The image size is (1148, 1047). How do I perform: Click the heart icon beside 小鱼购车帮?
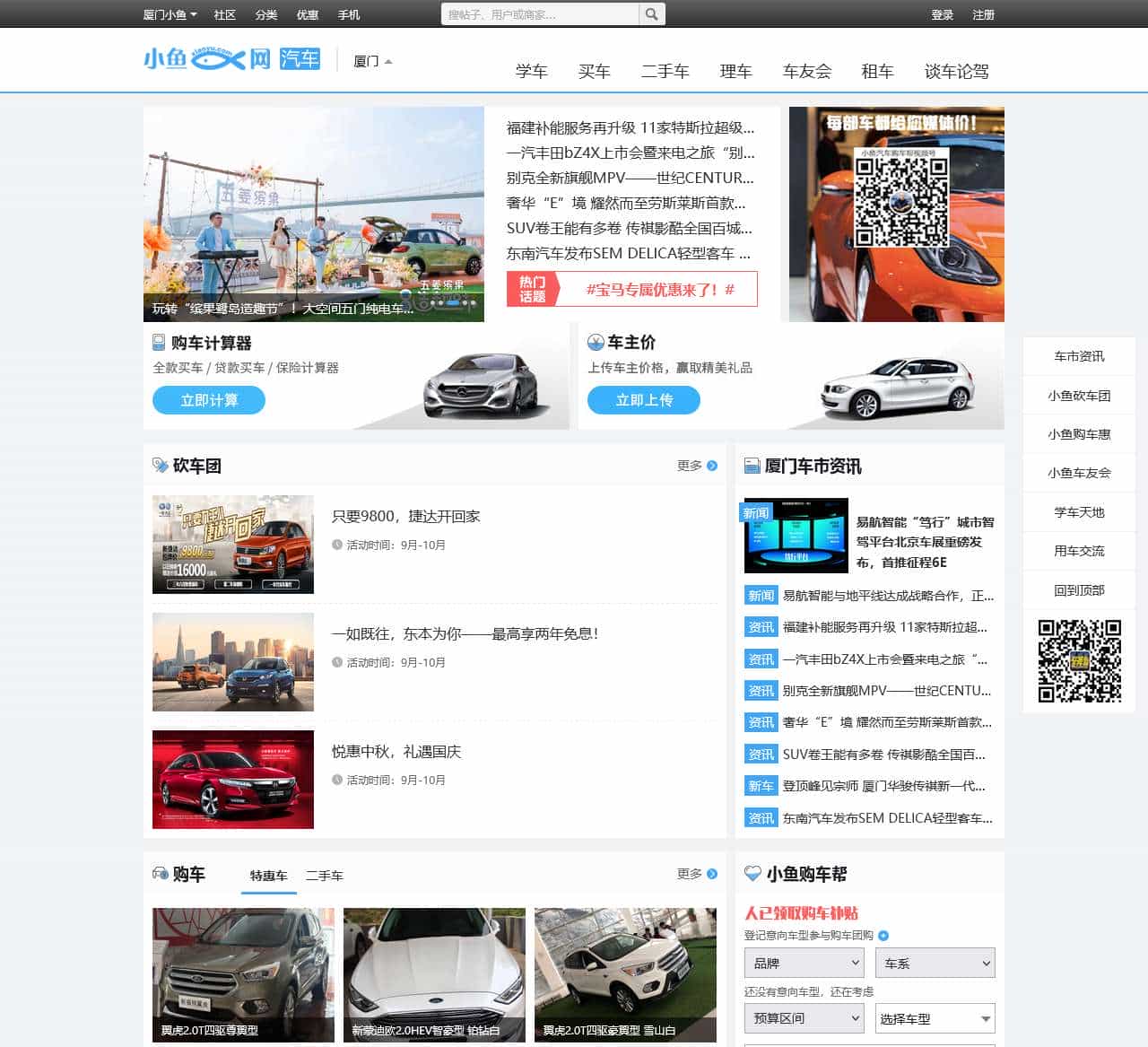click(x=751, y=873)
